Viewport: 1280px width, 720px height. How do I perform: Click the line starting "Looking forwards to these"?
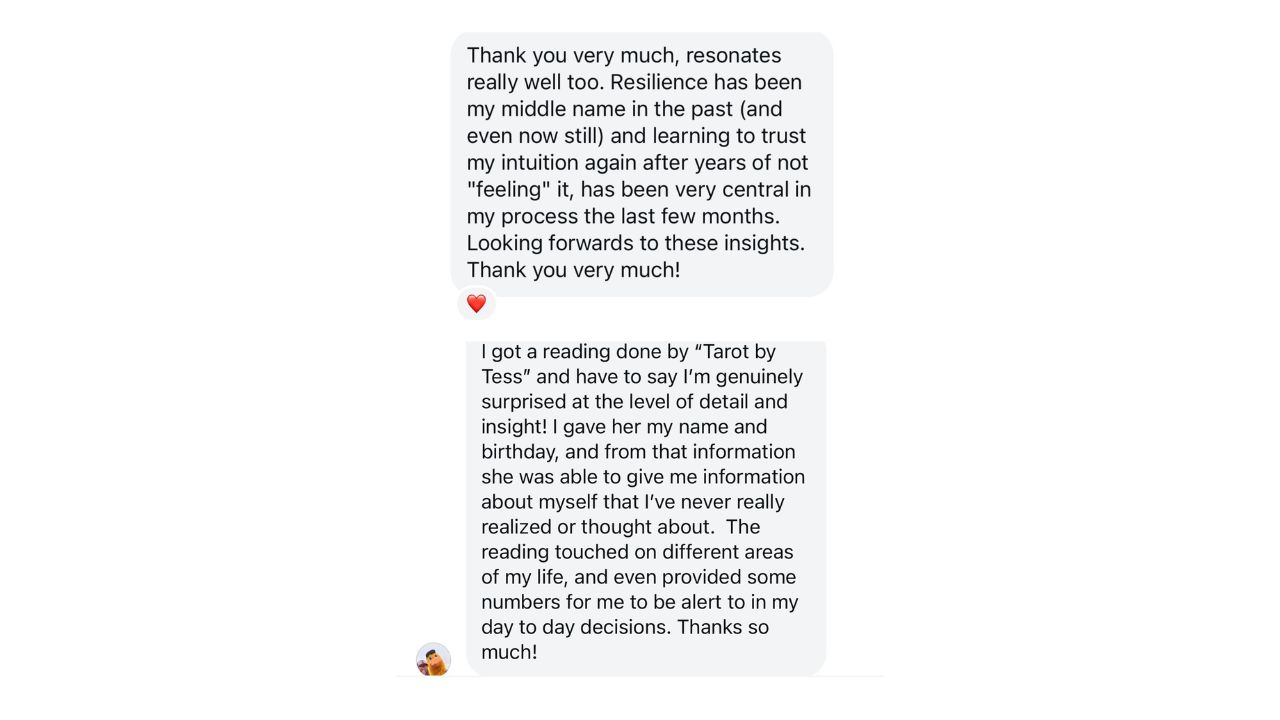[636, 243]
